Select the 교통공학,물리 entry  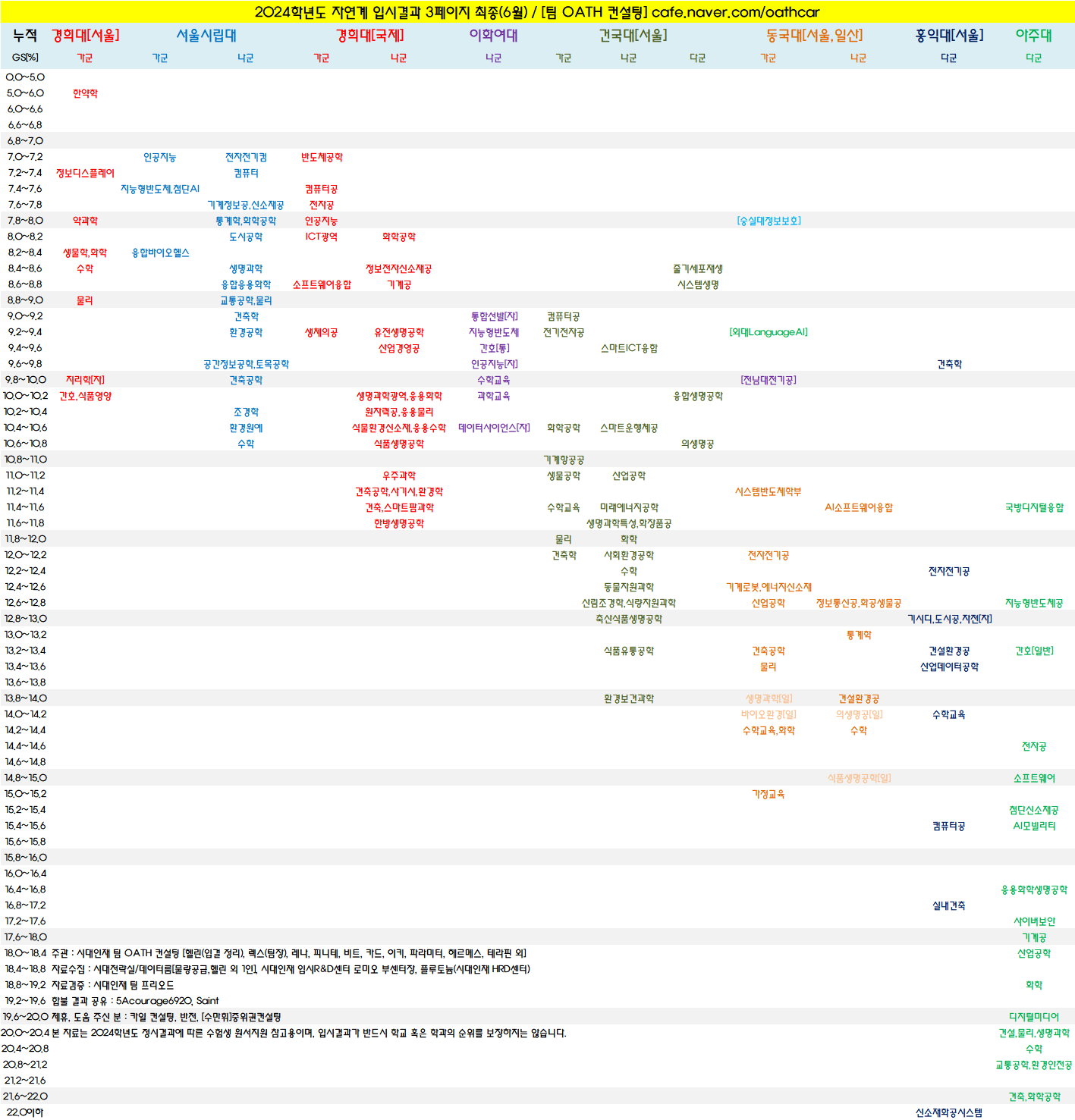click(x=246, y=300)
